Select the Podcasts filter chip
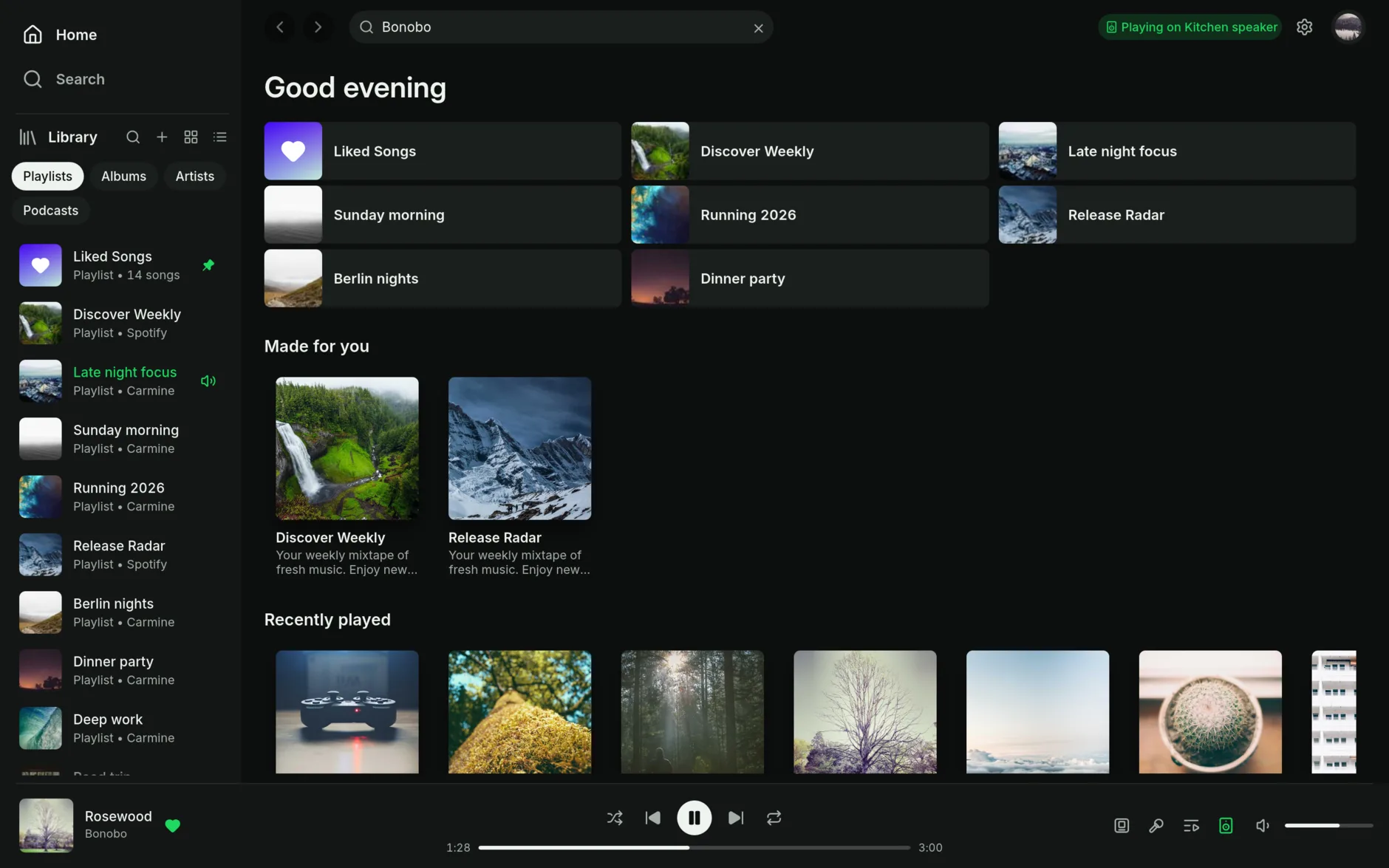Image resolution: width=1389 pixels, height=868 pixels. point(50,211)
